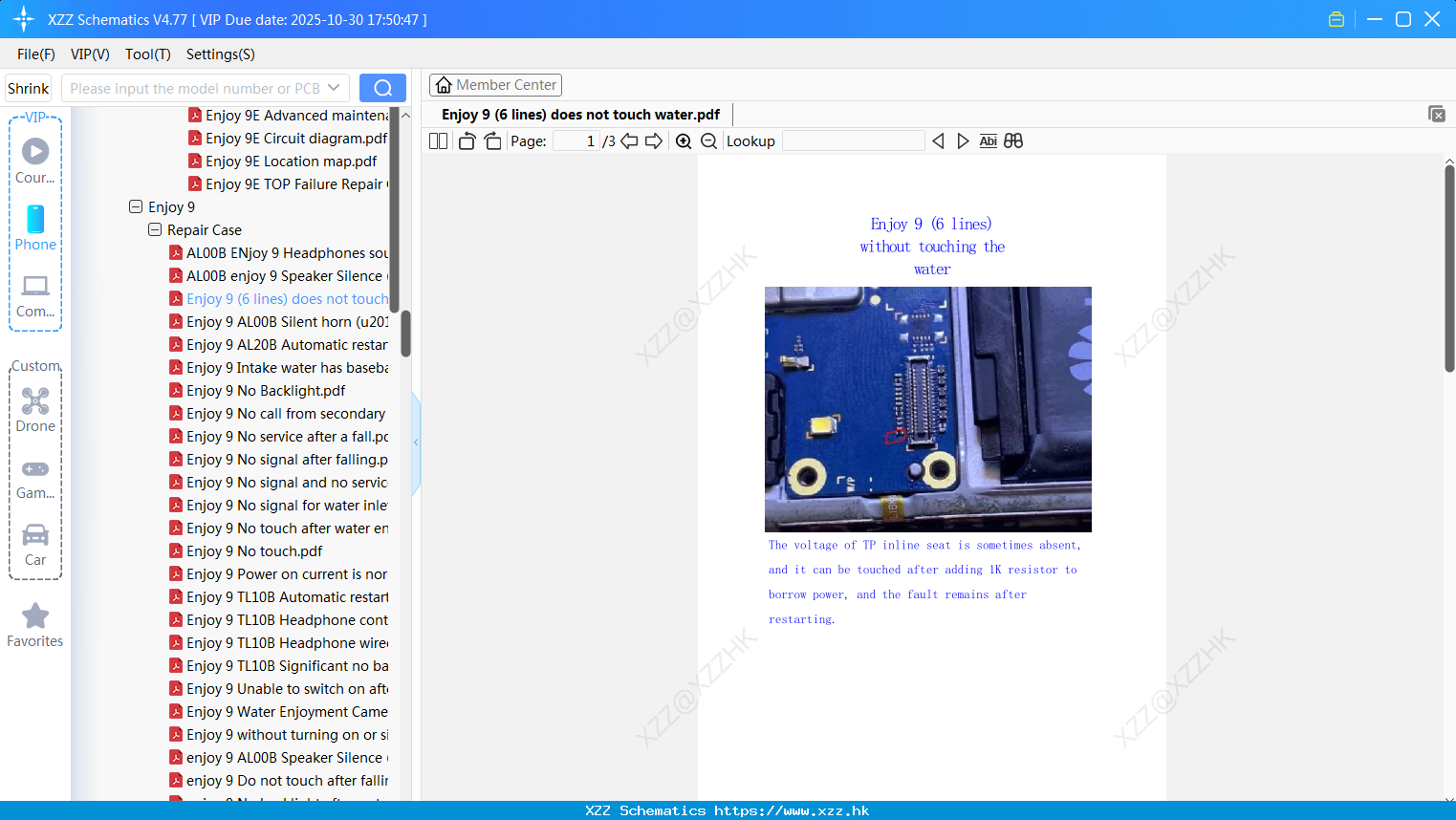The width and height of the screenshot is (1456, 820).
Task: Select Enjoy 9 (6 lines) does not touch
Action: 278,298
